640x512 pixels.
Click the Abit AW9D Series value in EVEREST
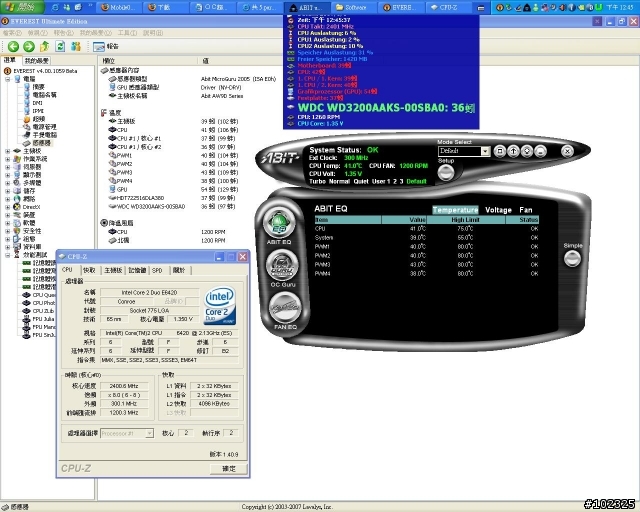click(222, 96)
